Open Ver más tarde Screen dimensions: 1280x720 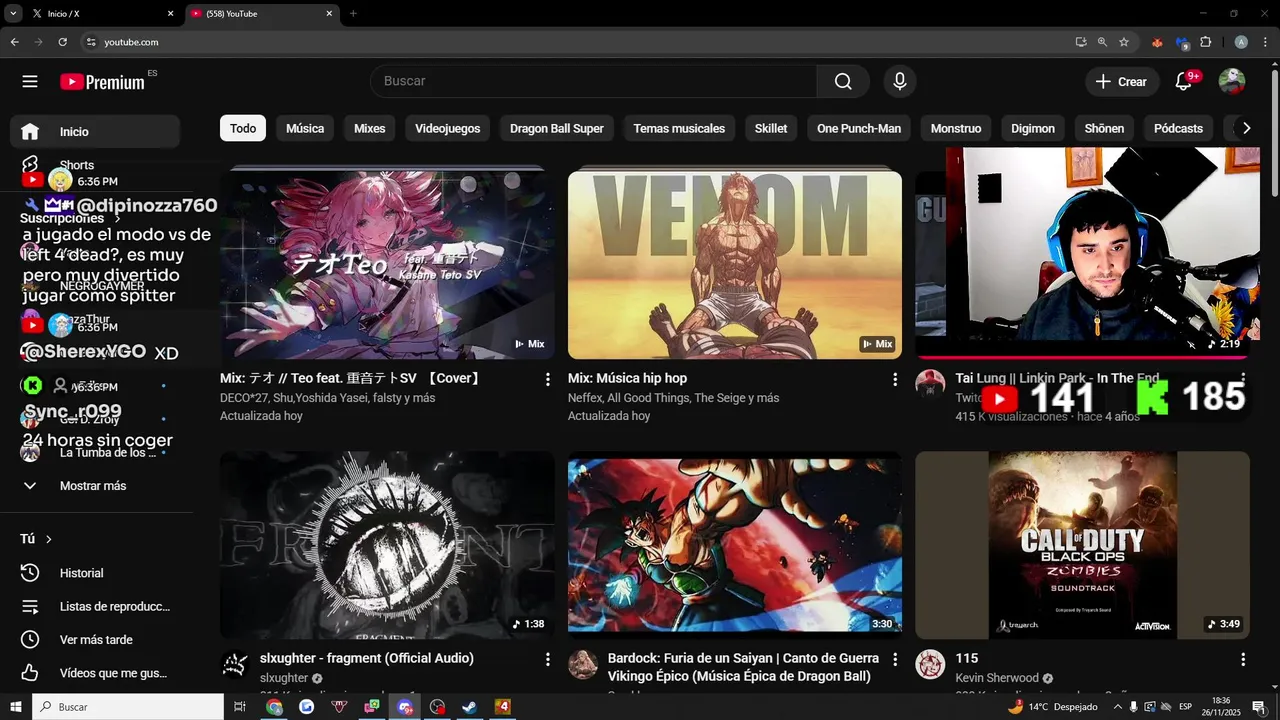[95, 640]
